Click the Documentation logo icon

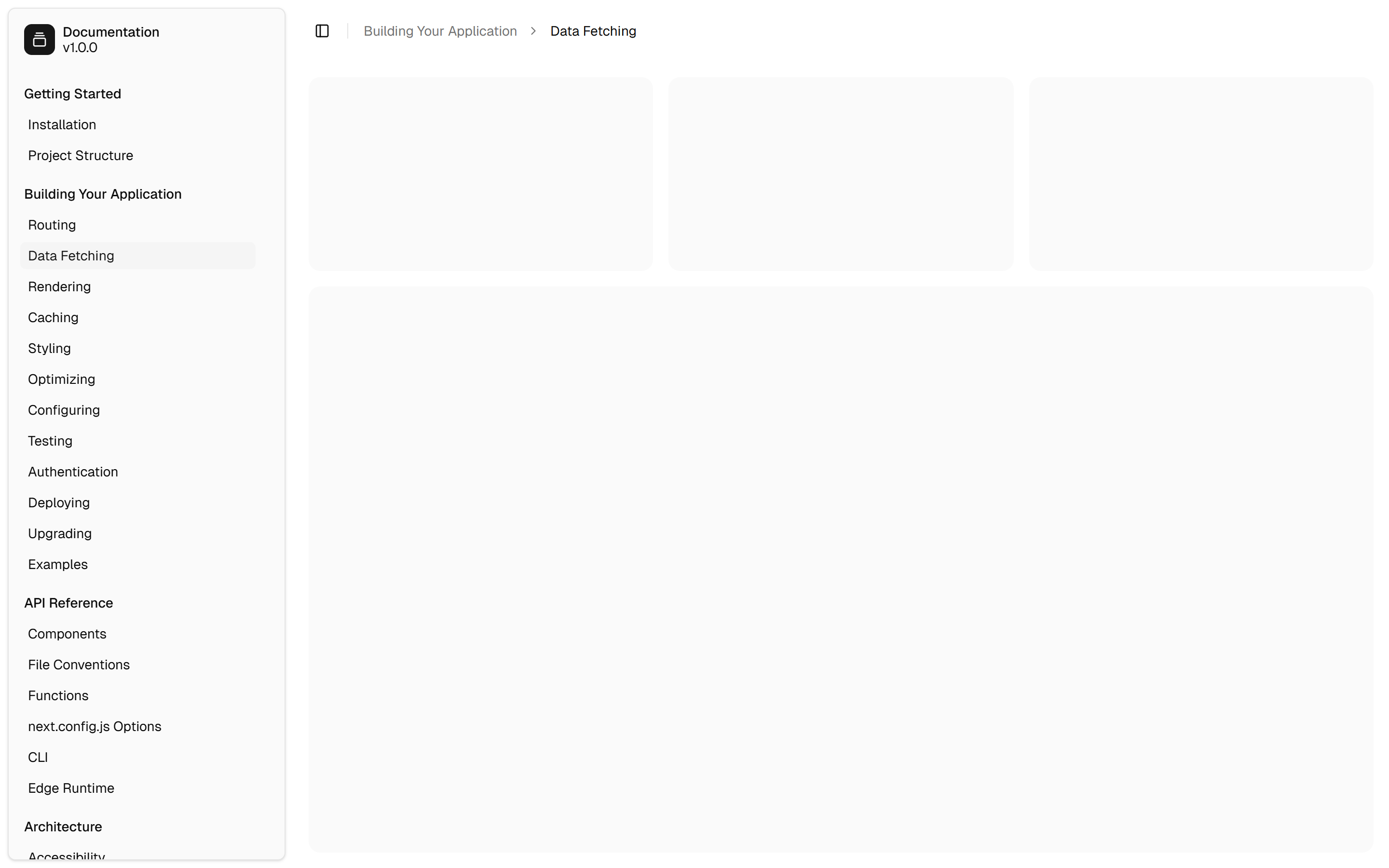point(39,40)
